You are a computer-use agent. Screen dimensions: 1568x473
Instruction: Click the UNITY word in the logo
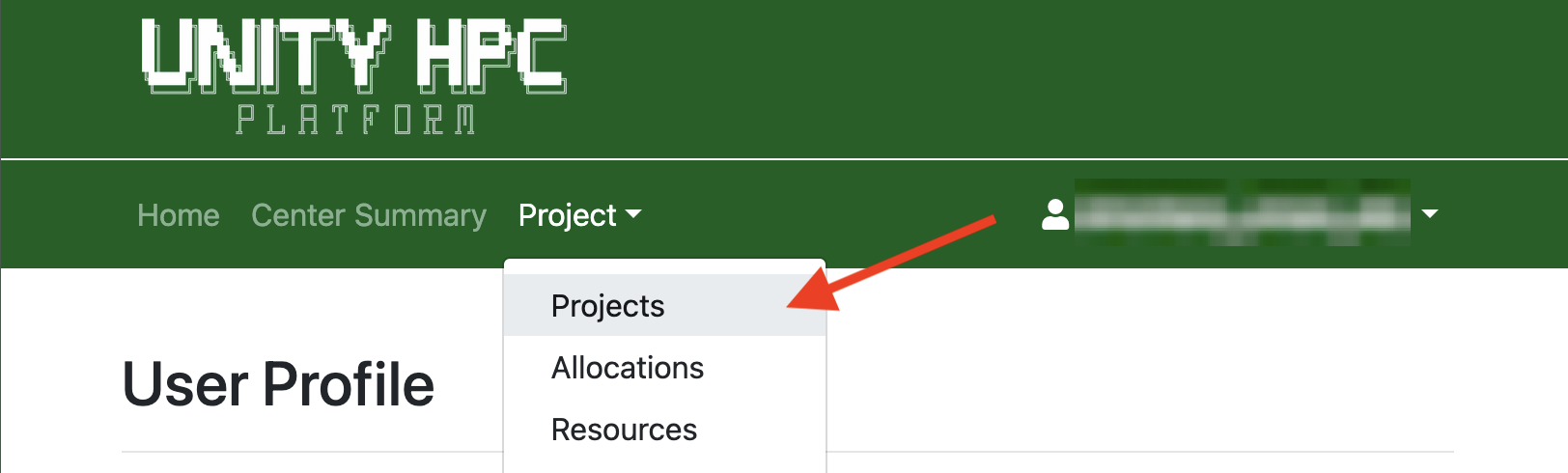(x=265, y=56)
